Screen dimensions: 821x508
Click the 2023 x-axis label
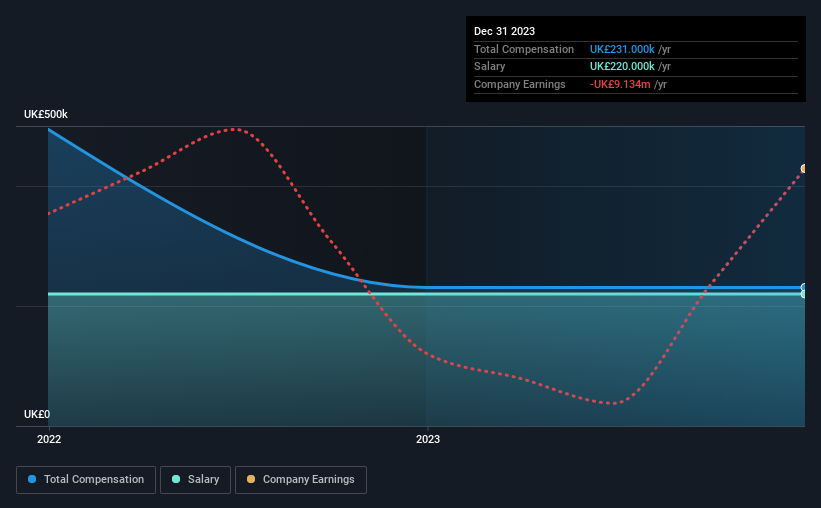click(428, 439)
